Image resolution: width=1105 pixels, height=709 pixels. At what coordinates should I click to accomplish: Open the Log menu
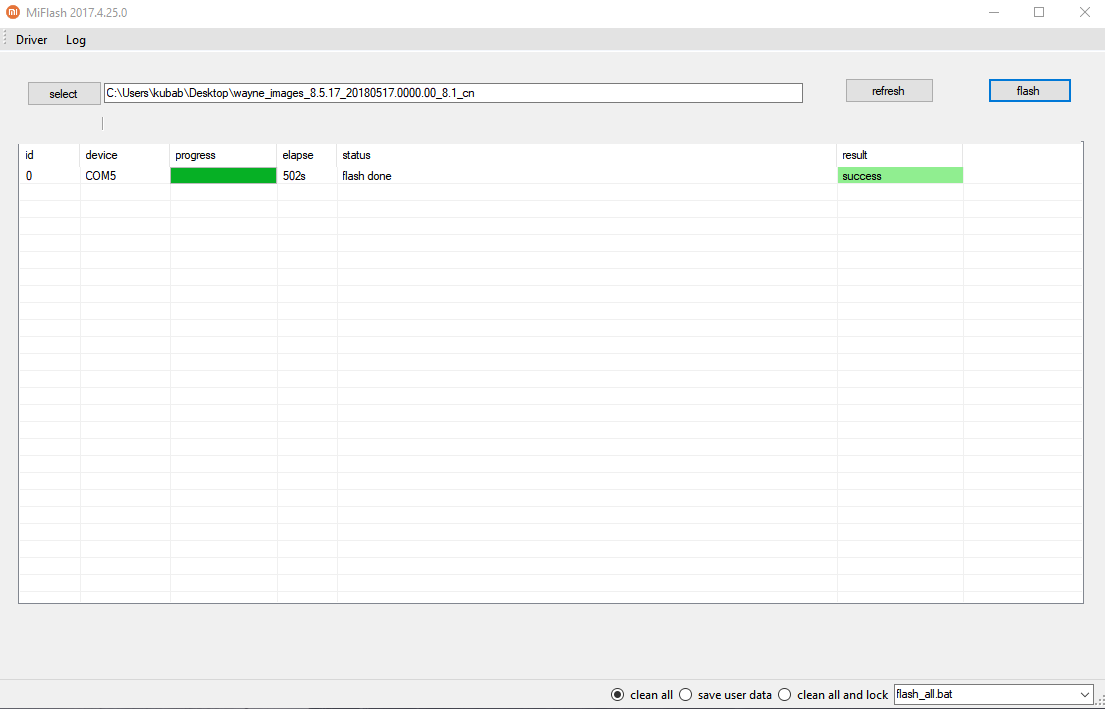pos(76,40)
